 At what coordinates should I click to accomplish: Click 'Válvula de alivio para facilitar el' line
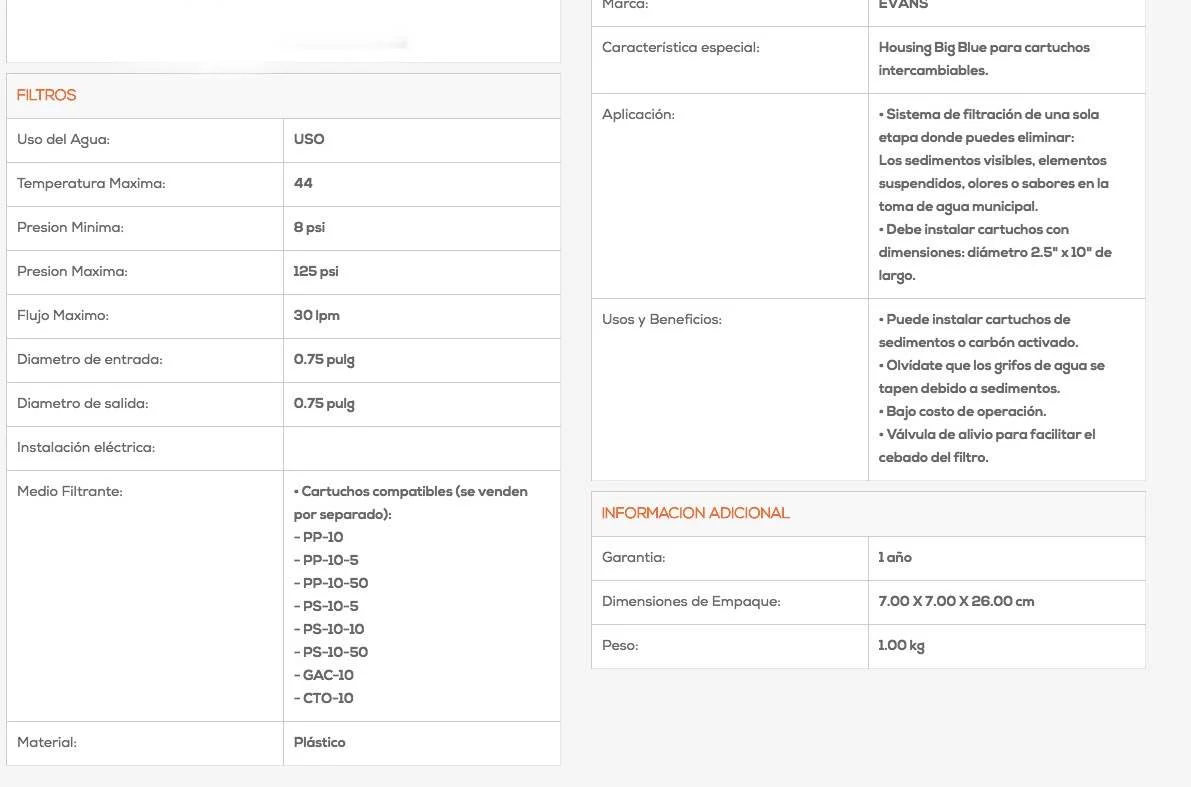991,435
